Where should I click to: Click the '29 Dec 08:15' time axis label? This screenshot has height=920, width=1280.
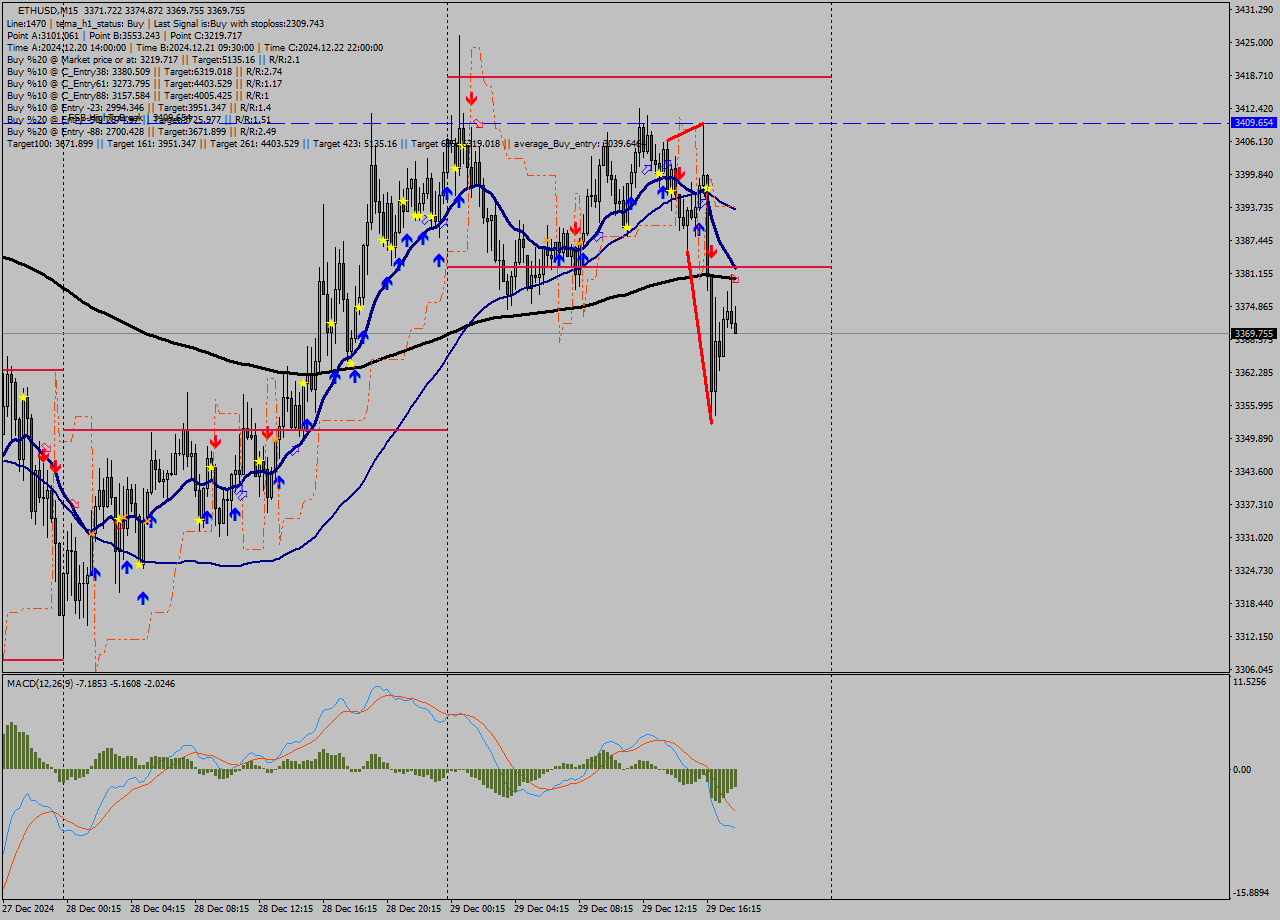pos(605,909)
